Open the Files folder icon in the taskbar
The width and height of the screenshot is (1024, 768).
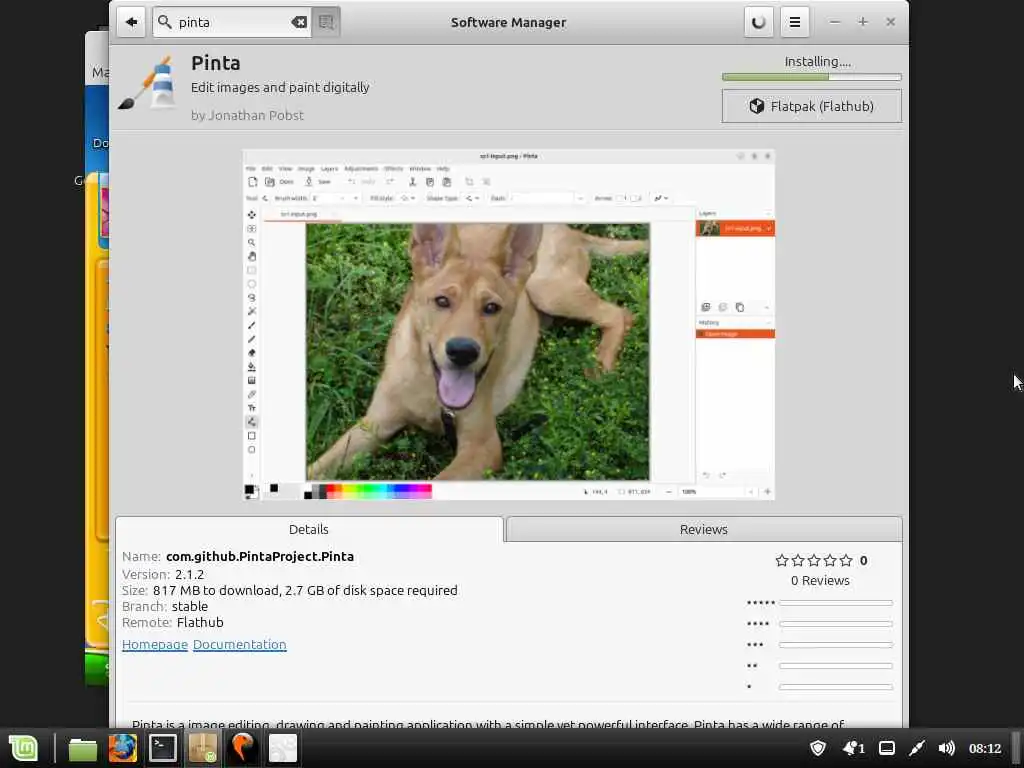click(x=83, y=748)
